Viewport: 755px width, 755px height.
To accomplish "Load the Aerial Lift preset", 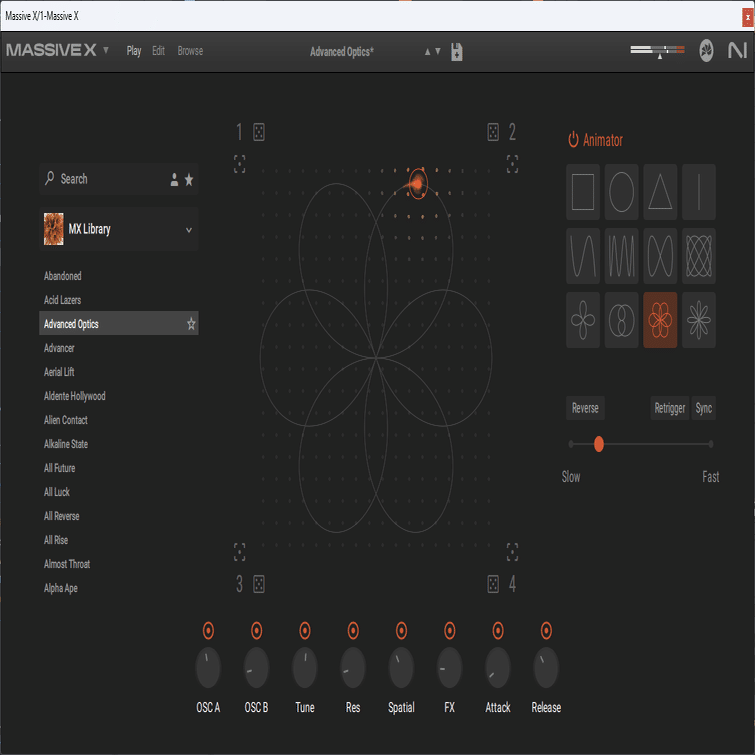I will point(59,372).
